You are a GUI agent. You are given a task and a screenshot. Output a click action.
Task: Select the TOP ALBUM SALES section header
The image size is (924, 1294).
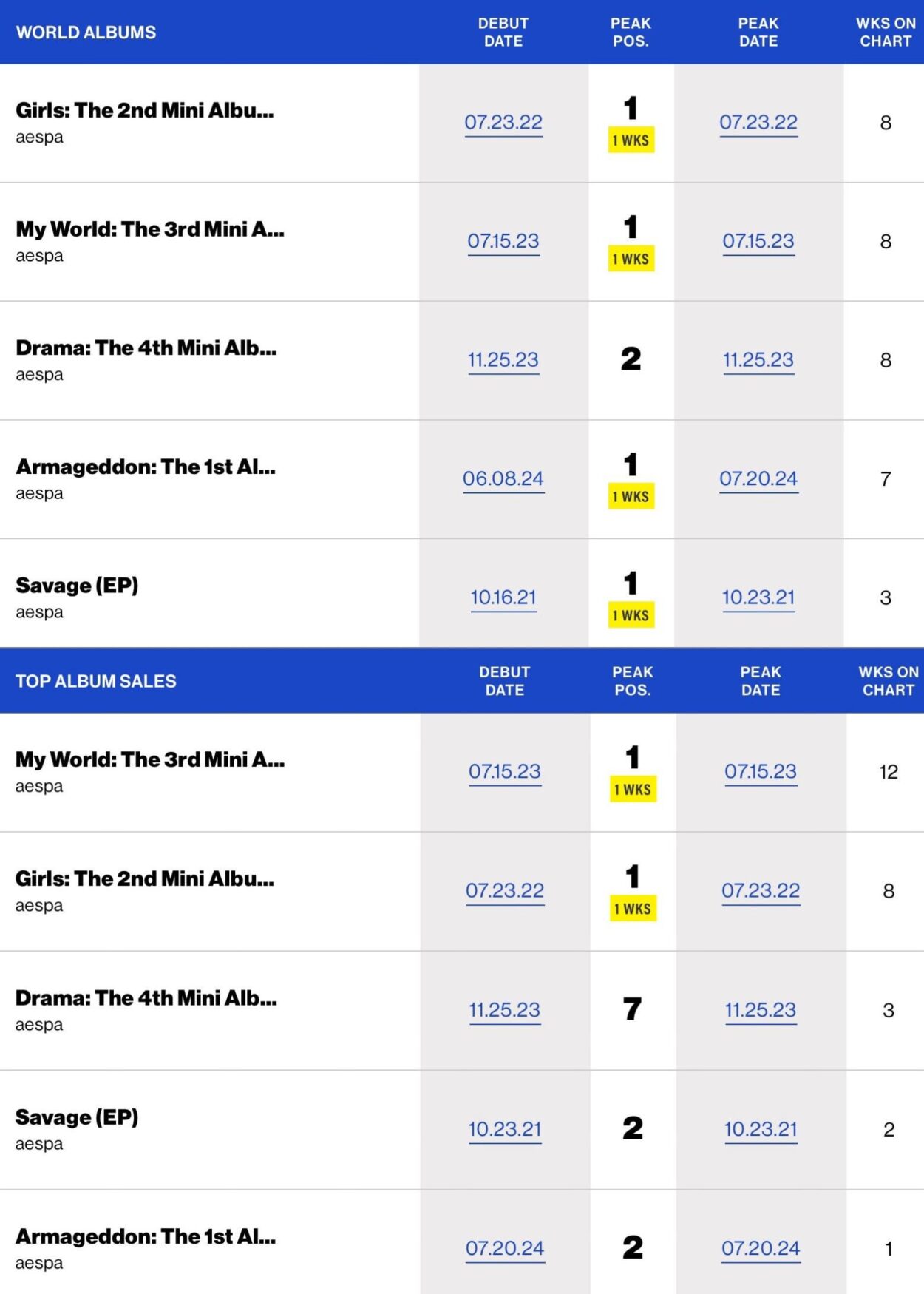(96, 681)
